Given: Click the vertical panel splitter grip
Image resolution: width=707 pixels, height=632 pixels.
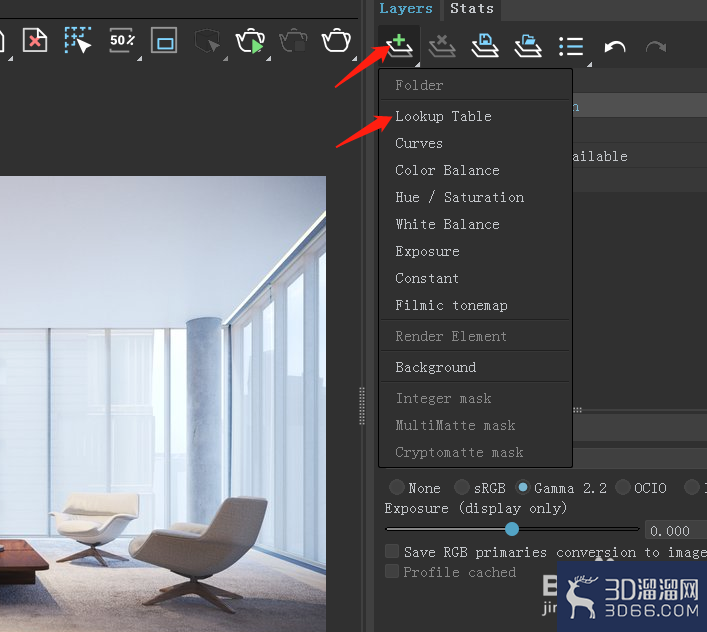Looking at the screenshot, I should (x=362, y=406).
